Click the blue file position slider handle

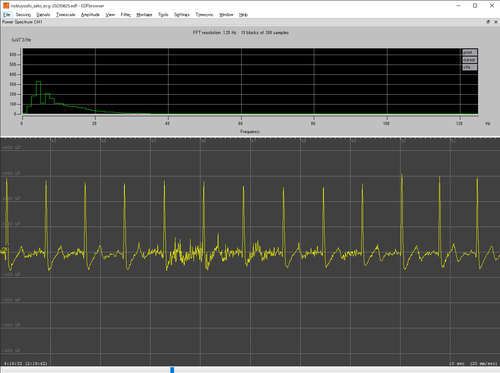[172, 370]
